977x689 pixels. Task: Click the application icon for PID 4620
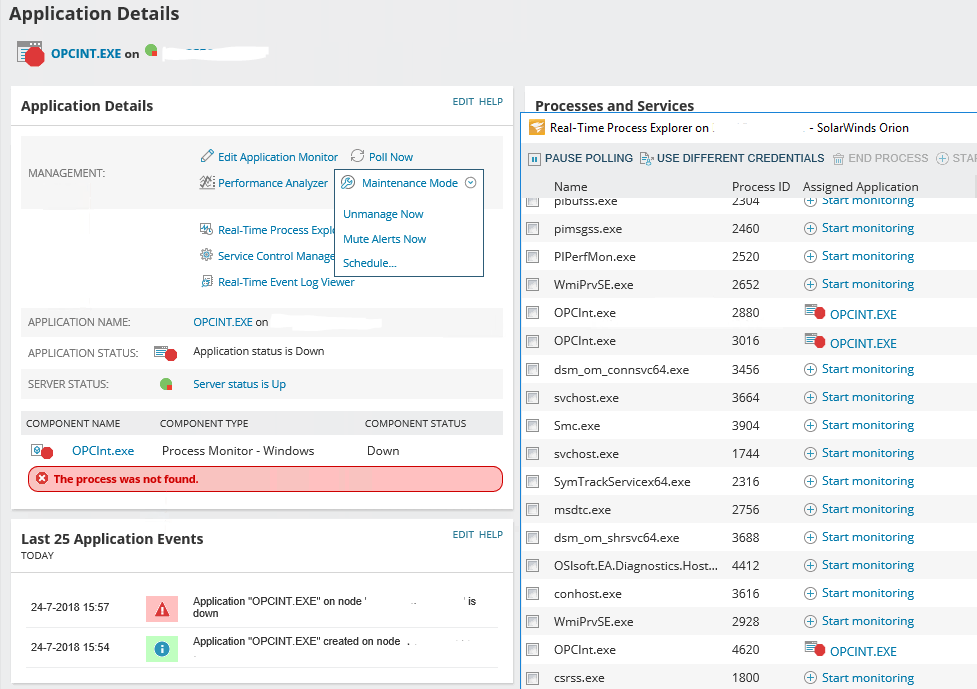coord(814,648)
